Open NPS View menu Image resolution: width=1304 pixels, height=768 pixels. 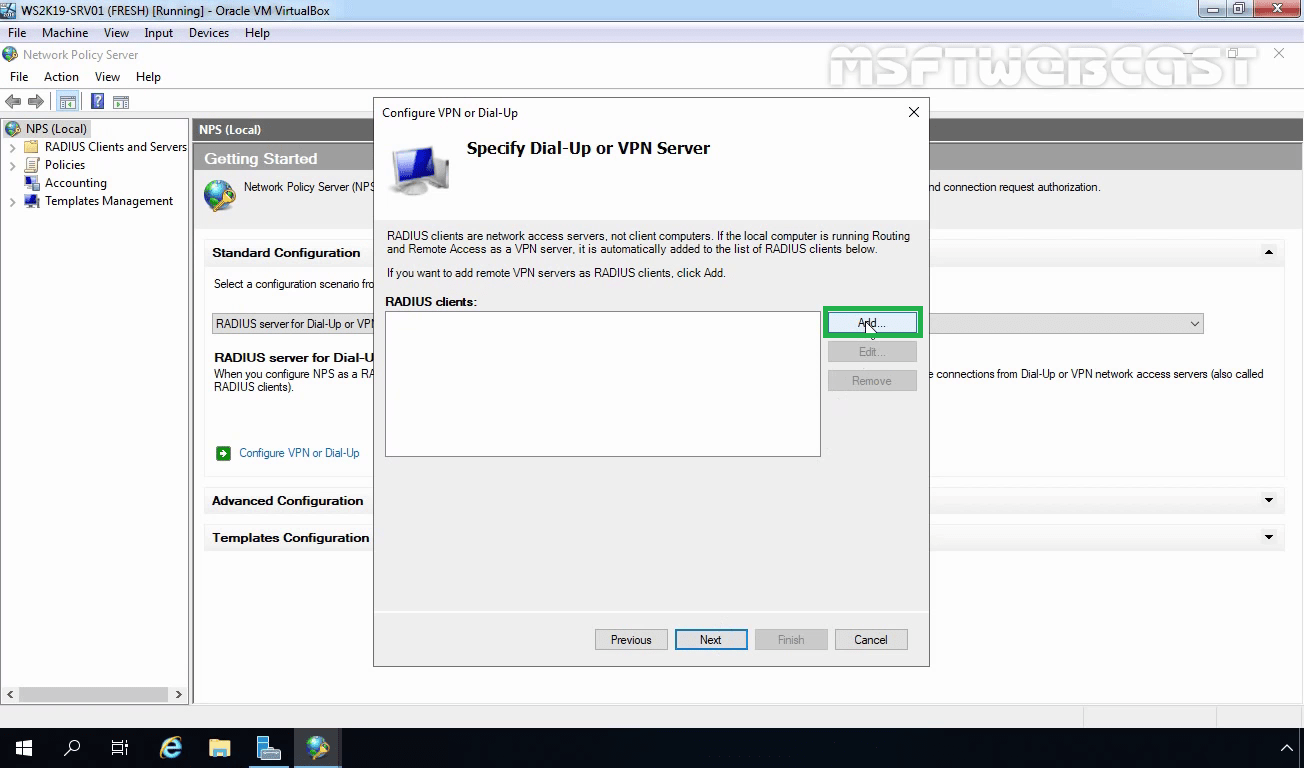click(107, 77)
